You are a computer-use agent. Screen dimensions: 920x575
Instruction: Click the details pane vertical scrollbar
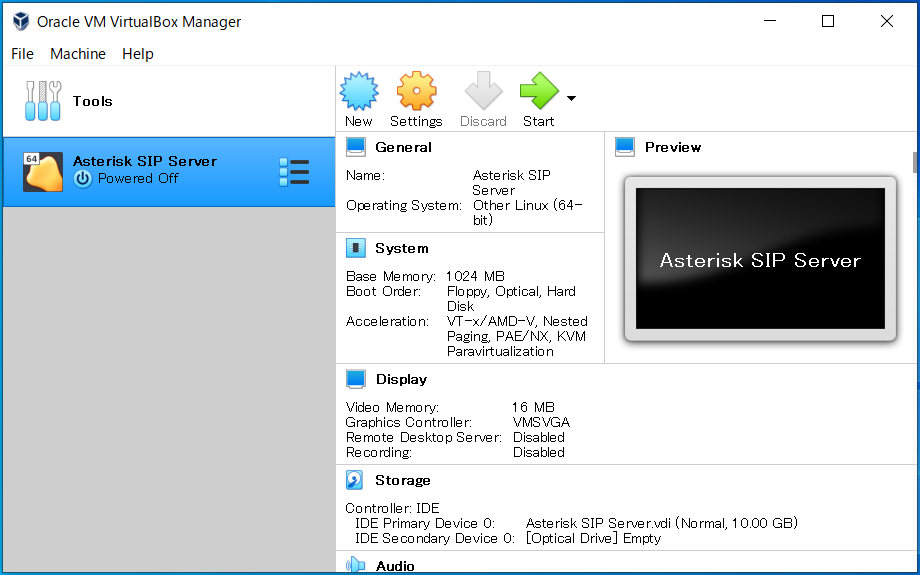[914, 162]
